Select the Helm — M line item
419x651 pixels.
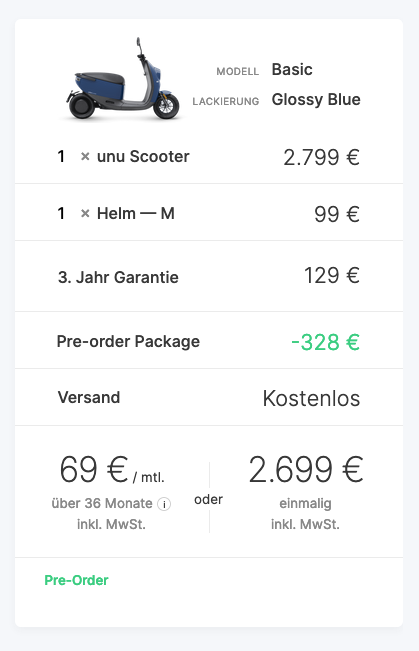209,213
